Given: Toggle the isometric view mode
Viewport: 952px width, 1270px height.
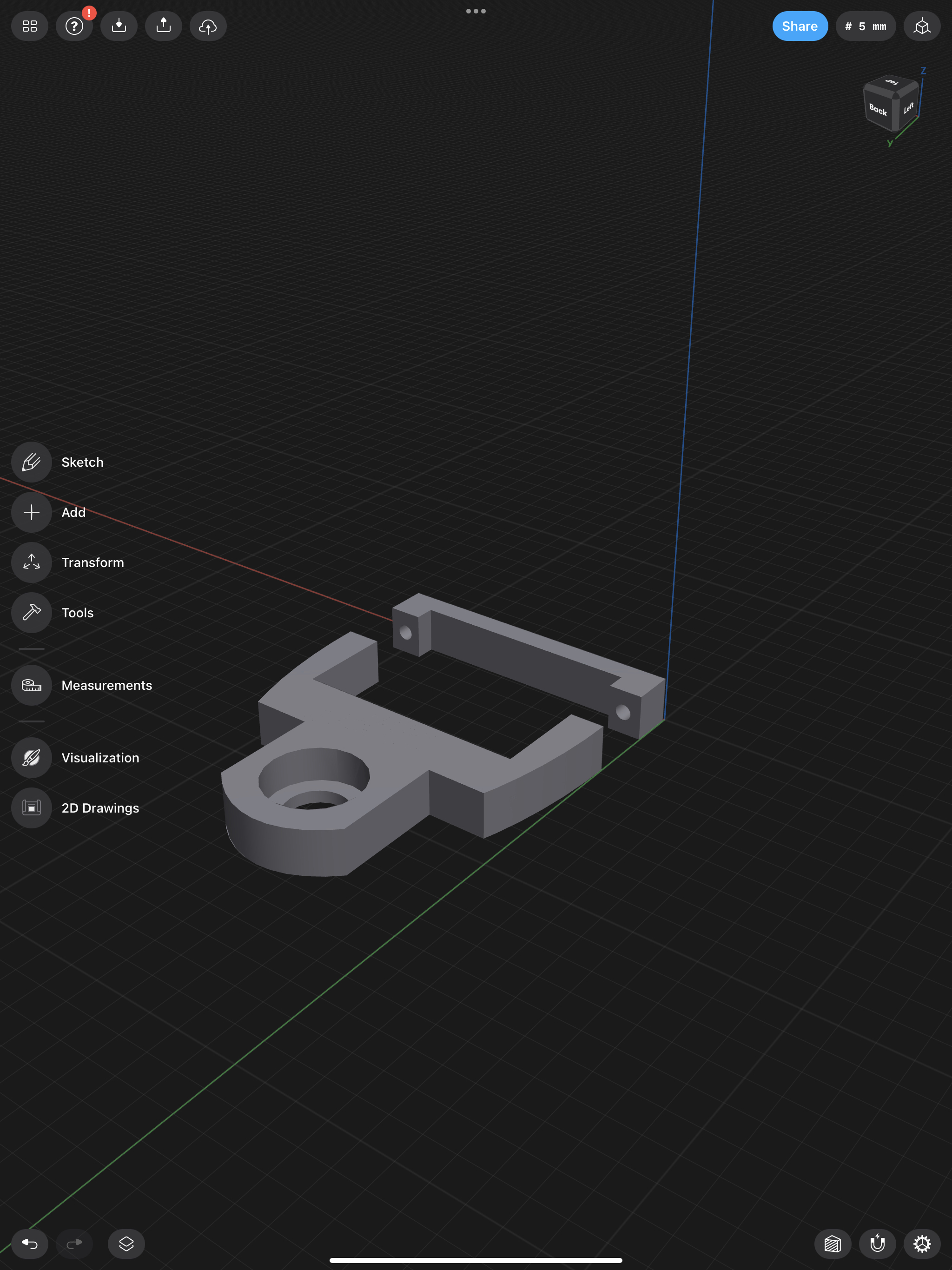Looking at the screenshot, I should tap(922, 26).
